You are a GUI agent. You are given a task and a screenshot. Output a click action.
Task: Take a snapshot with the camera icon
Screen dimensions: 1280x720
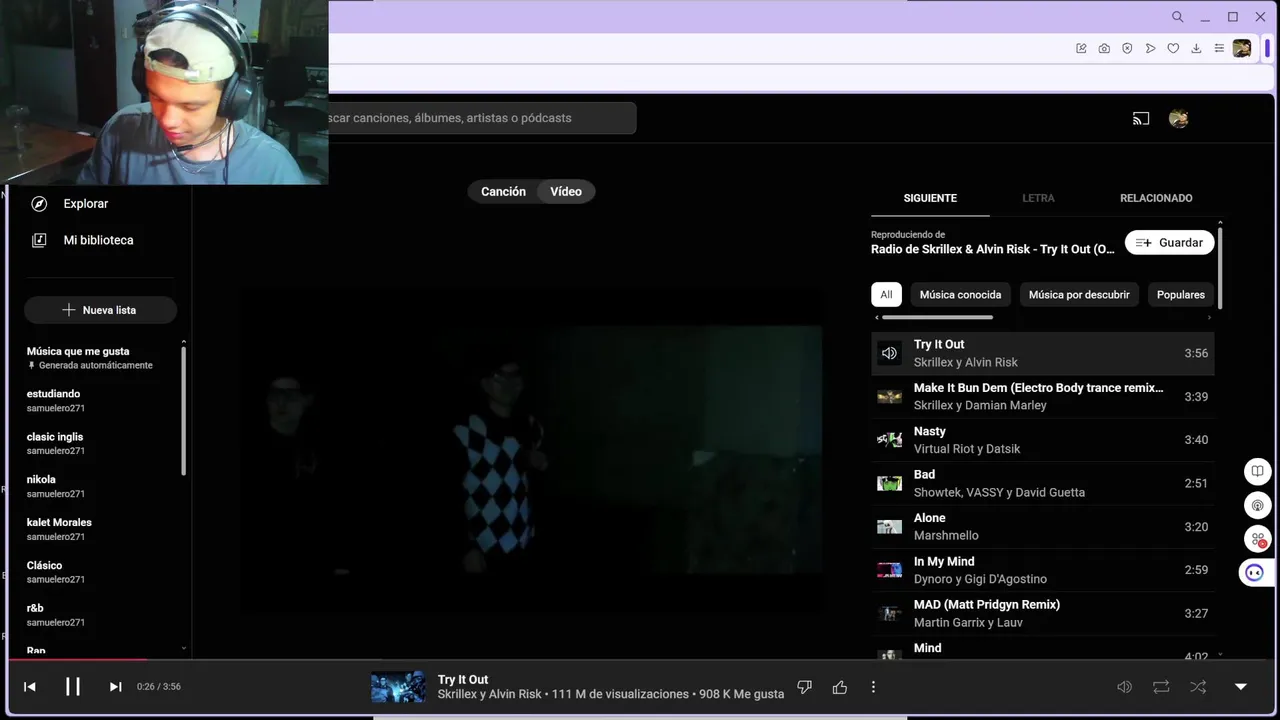coord(1104,48)
